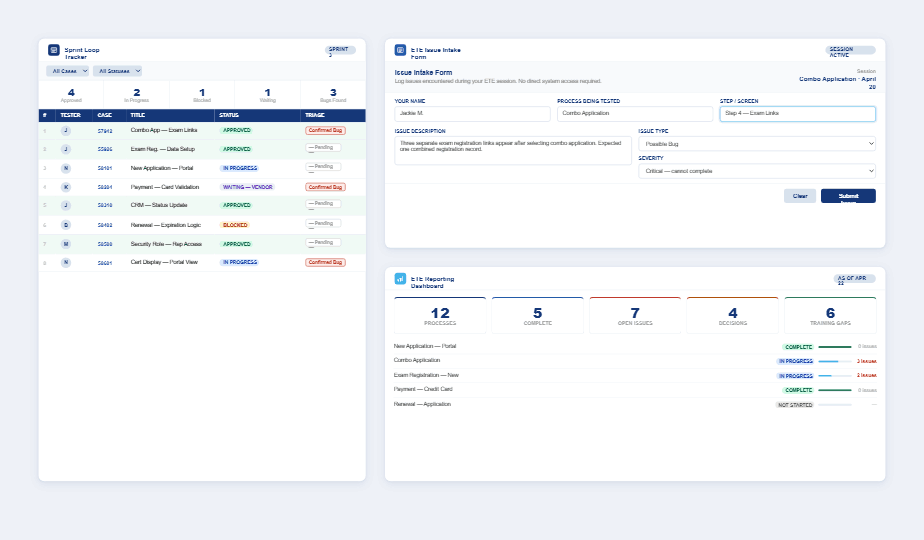Click the '3 issues' count for Combo Application
Screen dimensions: 924x540
pyautogui.click(x=866, y=361)
